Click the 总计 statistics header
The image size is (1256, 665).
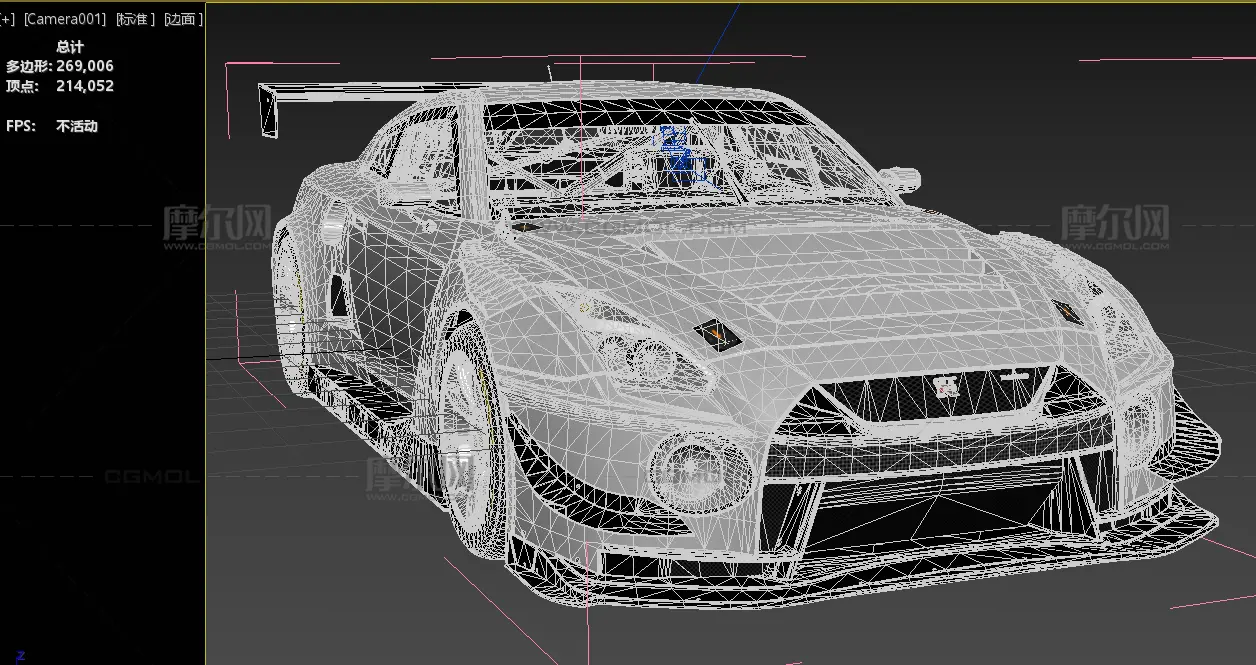tap(70, 47)
